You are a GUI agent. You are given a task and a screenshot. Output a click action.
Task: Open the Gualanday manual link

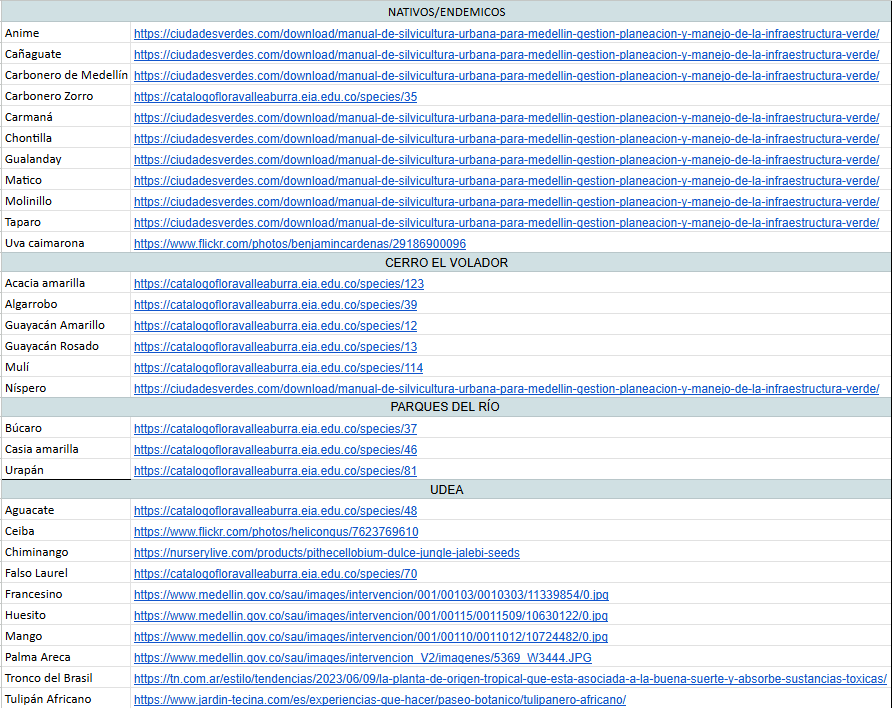506,160
